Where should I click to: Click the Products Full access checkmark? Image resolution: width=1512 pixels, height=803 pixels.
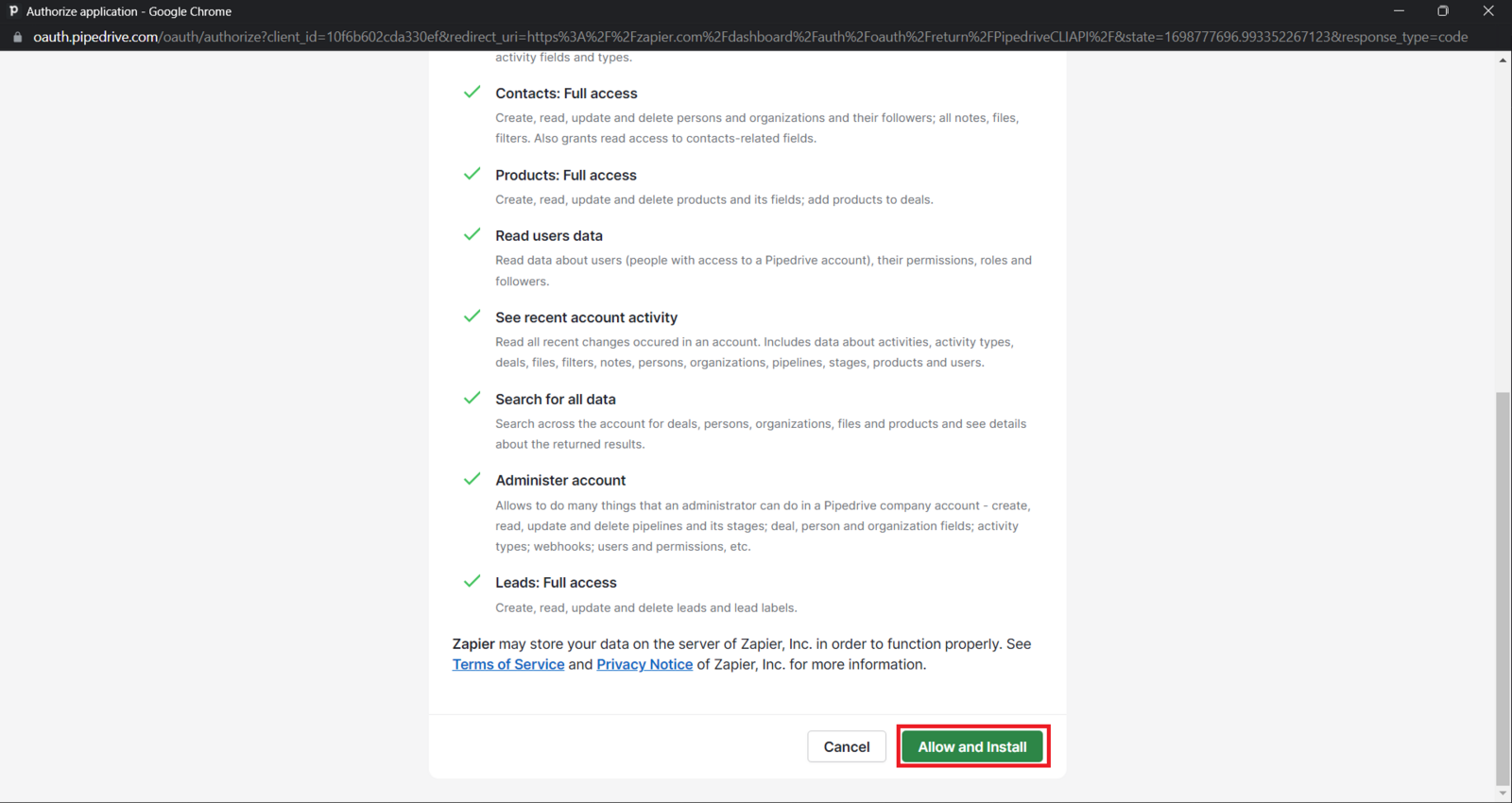tap(472, 174)
